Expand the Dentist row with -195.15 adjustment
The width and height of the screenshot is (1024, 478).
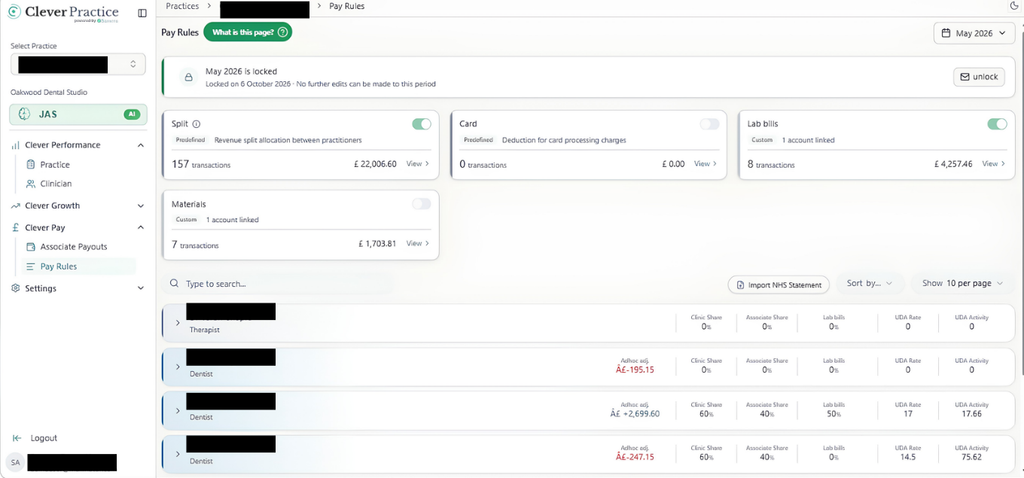(x=178, y=366)
